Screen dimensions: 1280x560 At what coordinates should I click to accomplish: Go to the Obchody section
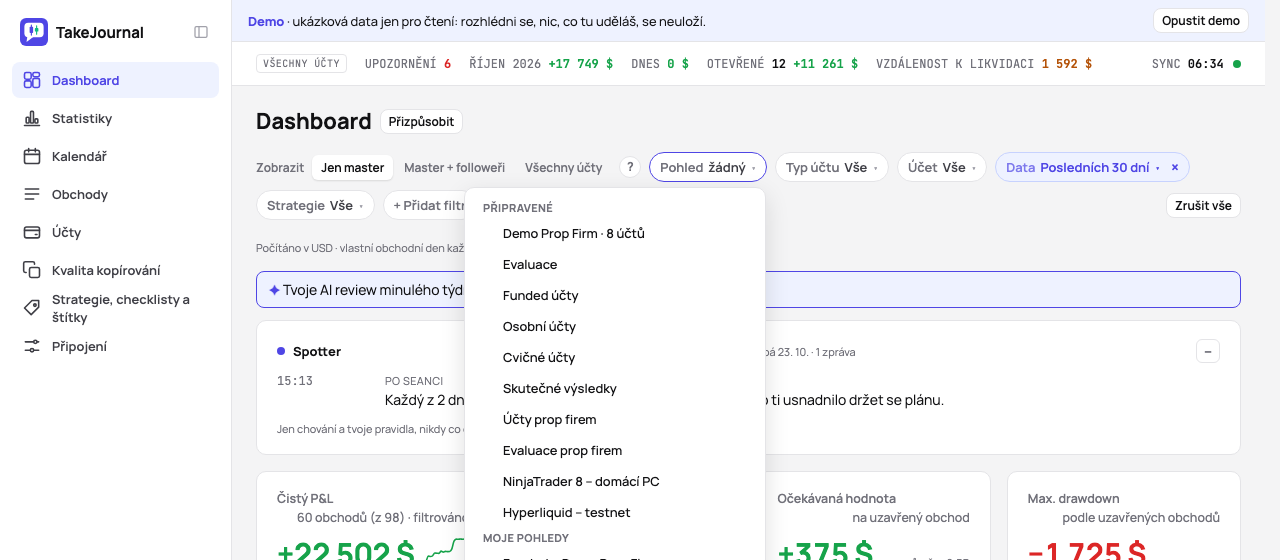click(115, 194)
